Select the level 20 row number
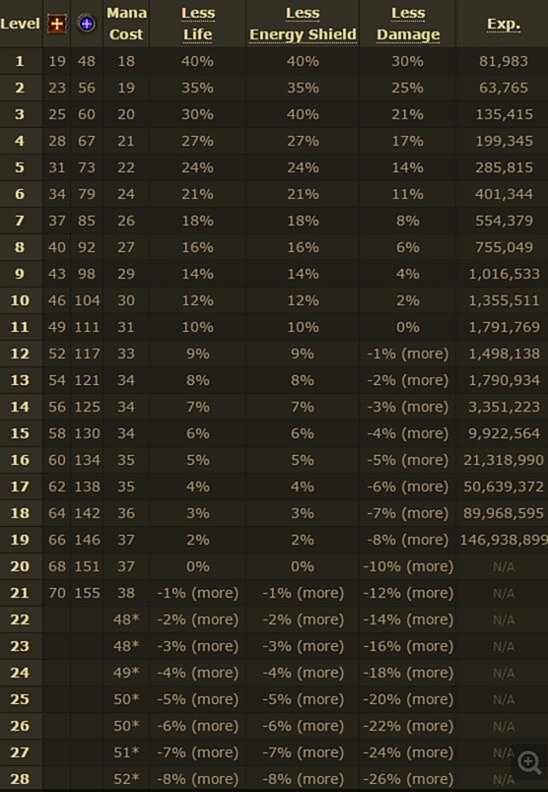548x792 pixels. point(20,566)
